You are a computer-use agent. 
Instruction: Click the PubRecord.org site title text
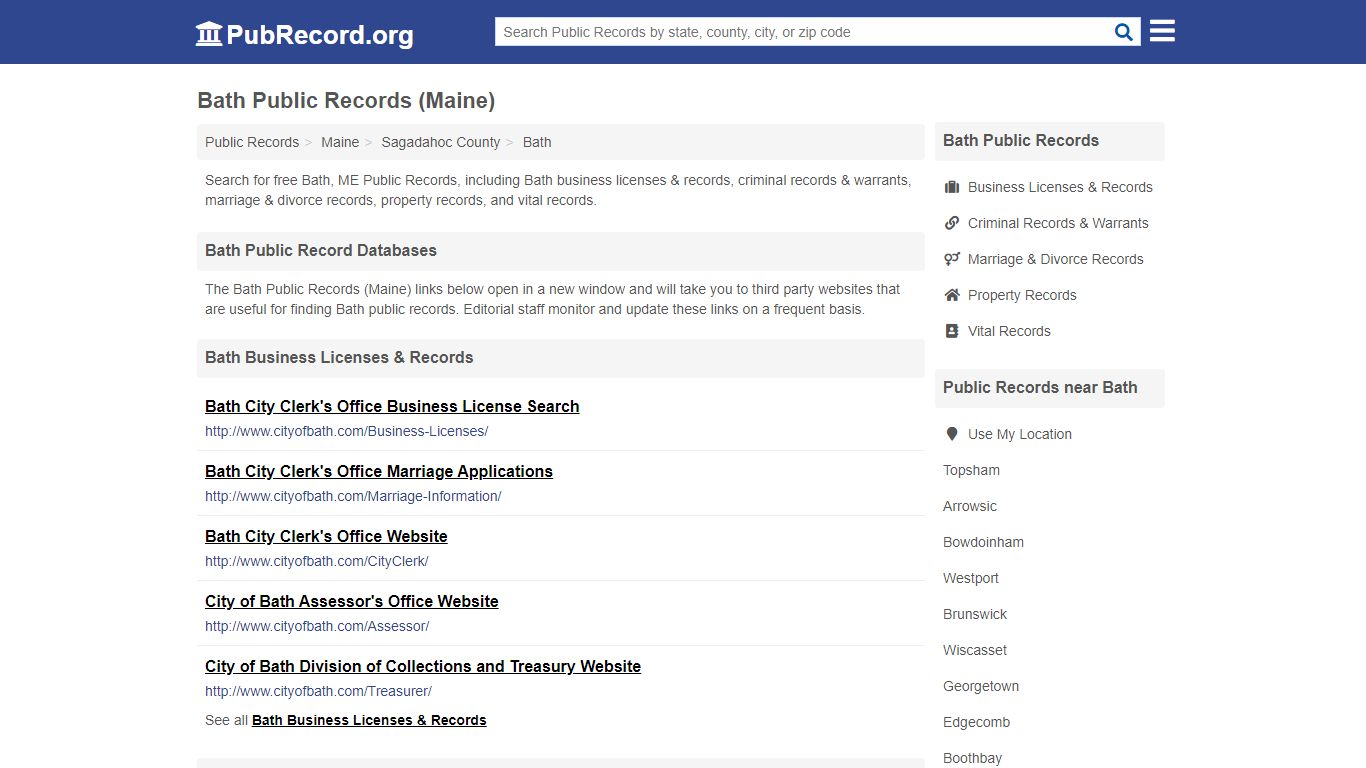(x=320, y=35)
